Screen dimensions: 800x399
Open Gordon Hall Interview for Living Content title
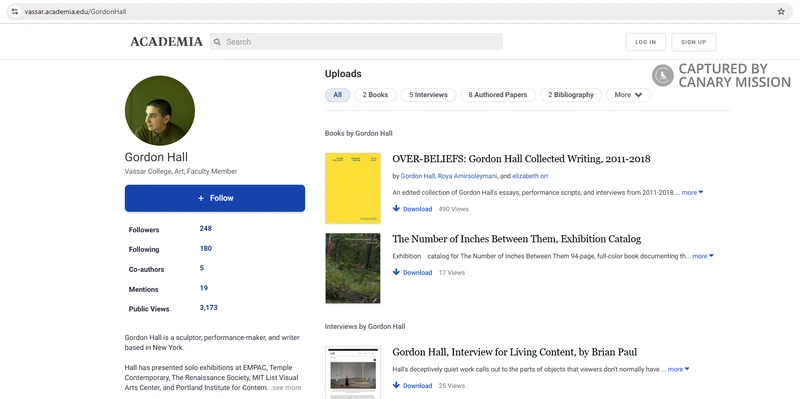(514, 352)
